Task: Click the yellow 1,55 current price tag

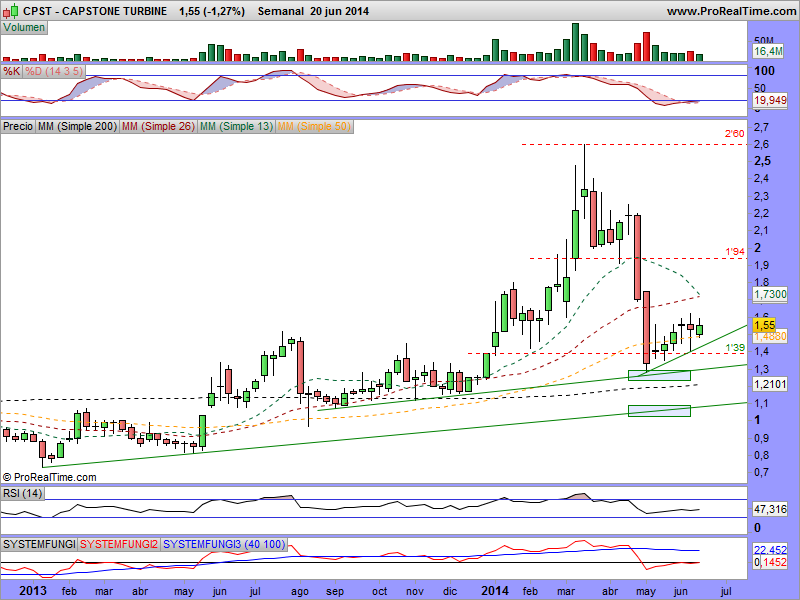Action: 764,325
